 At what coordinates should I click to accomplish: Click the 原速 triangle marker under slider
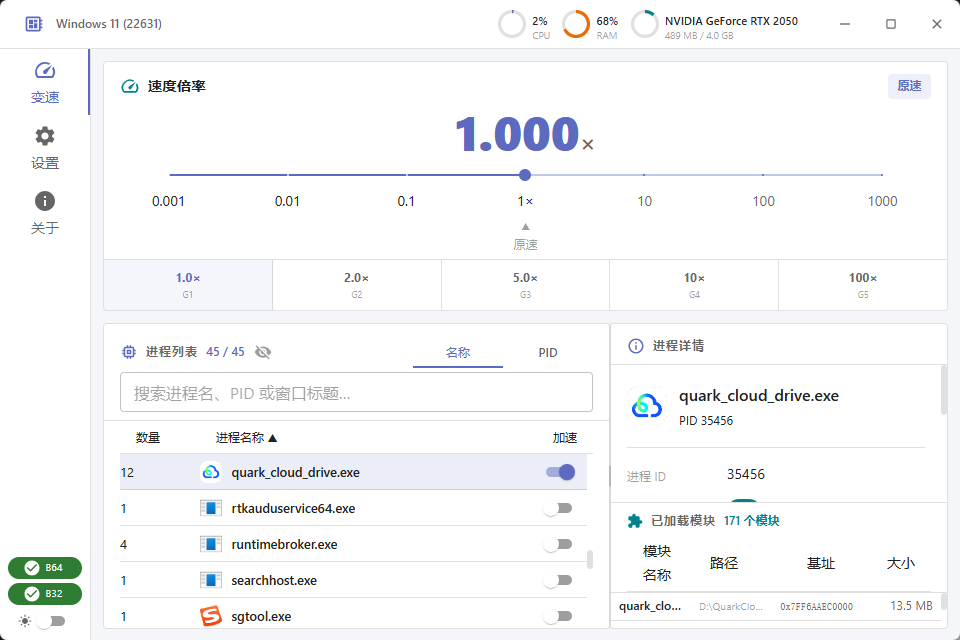click(x=525, y=227)
